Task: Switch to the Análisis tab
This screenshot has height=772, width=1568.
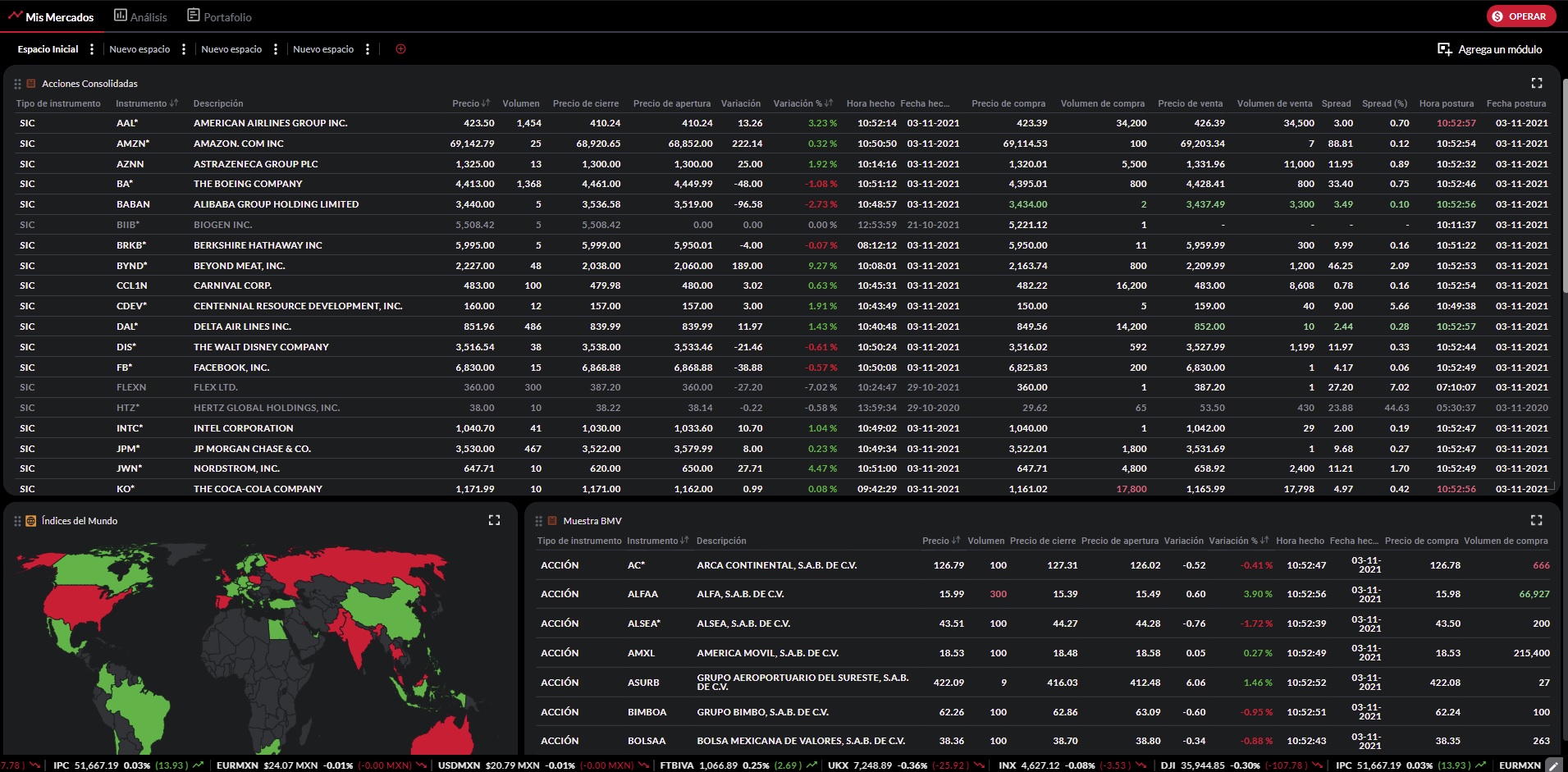Action: point(140,16)
